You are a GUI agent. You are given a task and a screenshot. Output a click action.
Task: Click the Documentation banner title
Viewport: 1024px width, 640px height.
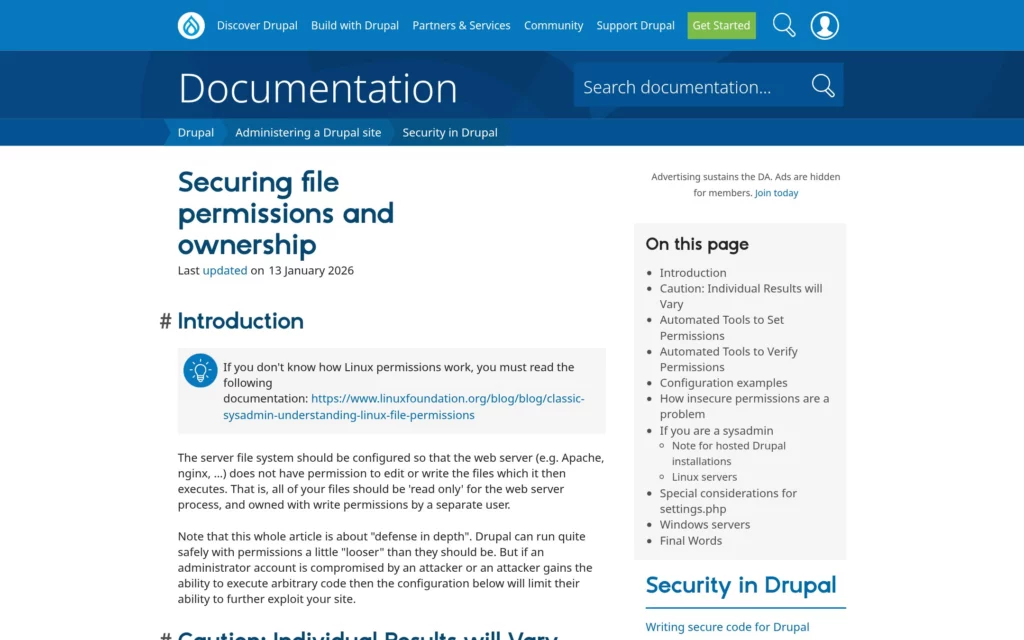(x=317, y=88)
